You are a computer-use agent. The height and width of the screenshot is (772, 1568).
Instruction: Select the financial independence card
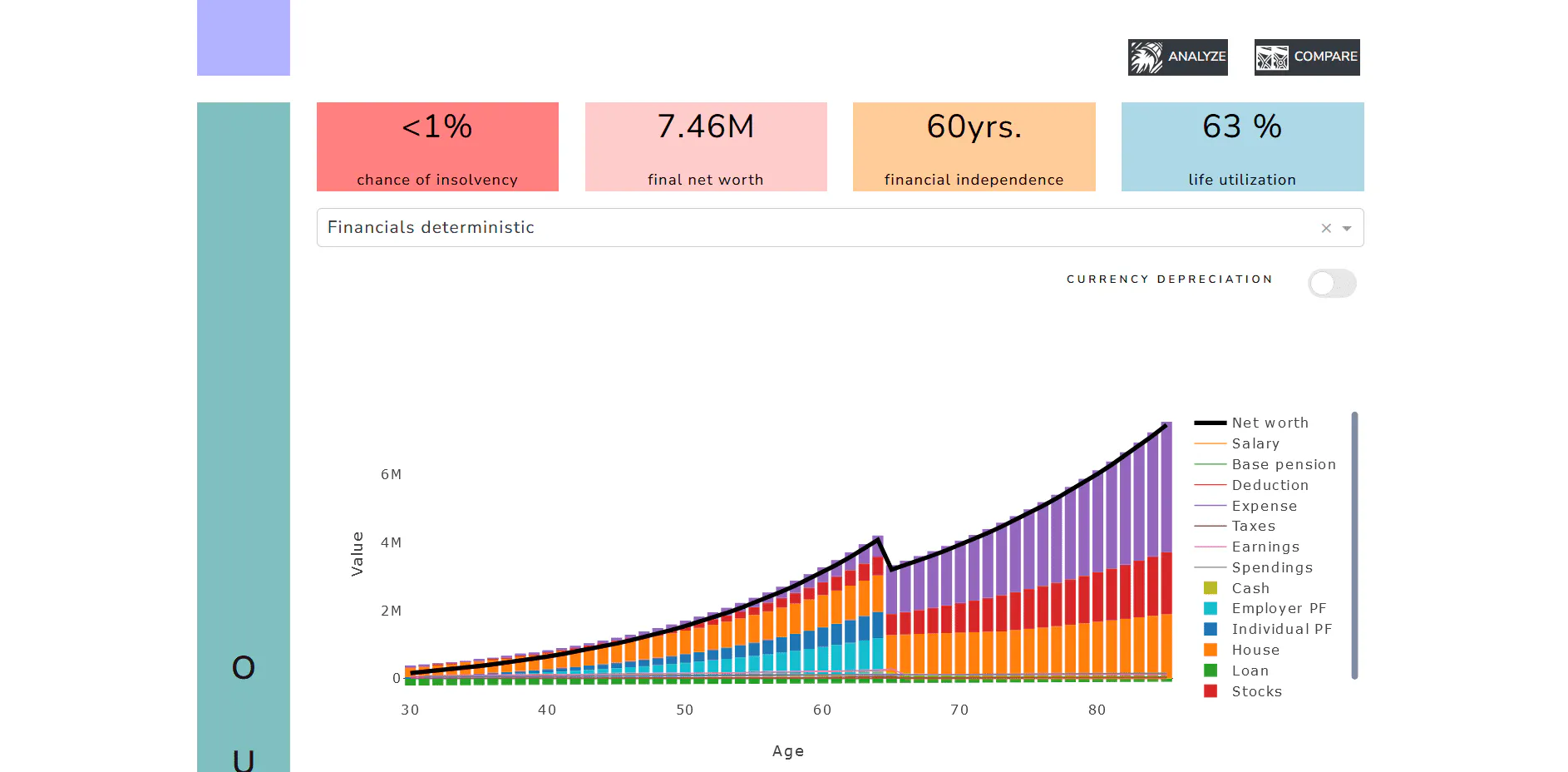[974, 147]
